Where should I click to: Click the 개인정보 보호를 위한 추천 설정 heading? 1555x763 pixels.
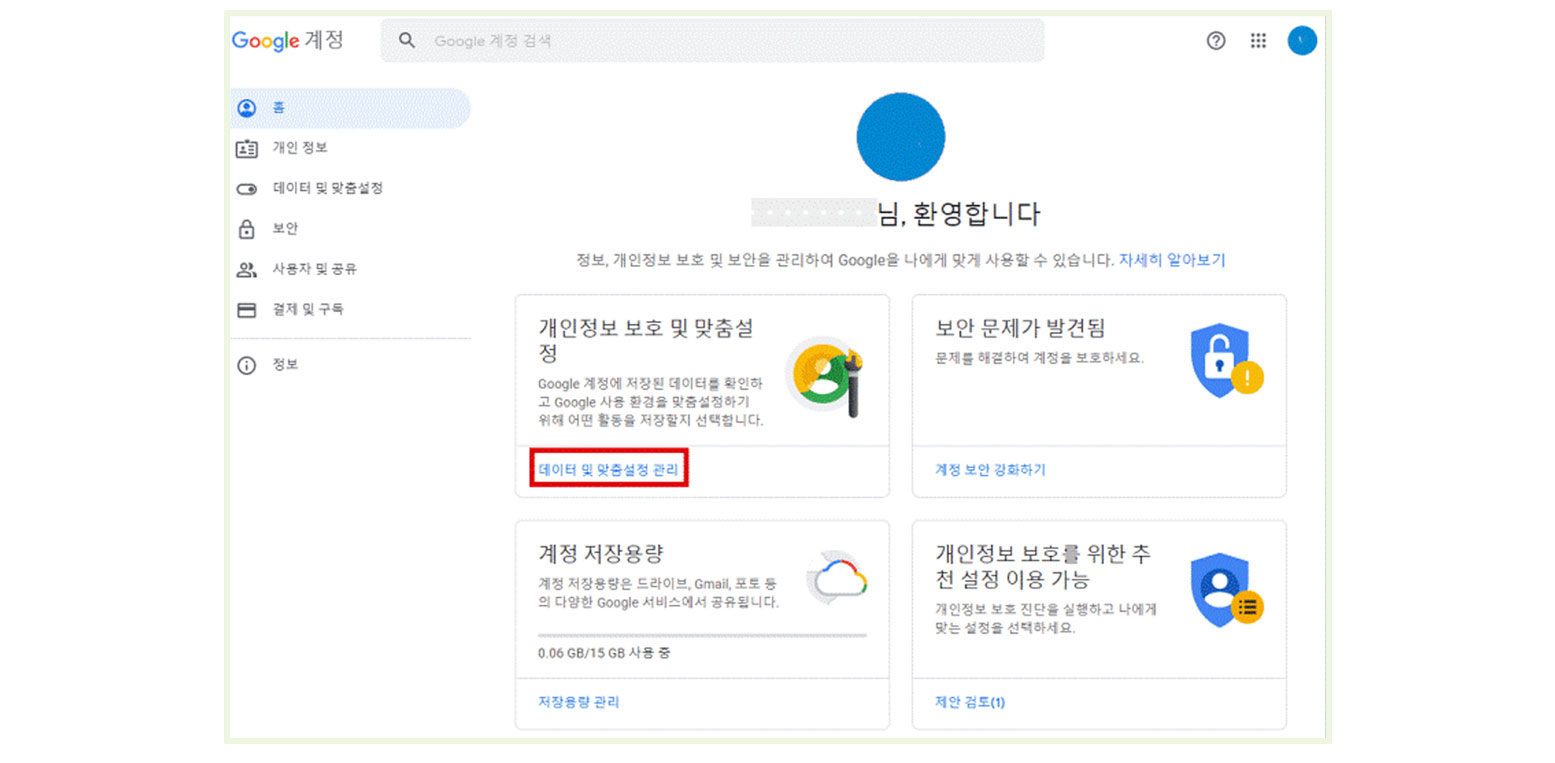(1043, 566)
